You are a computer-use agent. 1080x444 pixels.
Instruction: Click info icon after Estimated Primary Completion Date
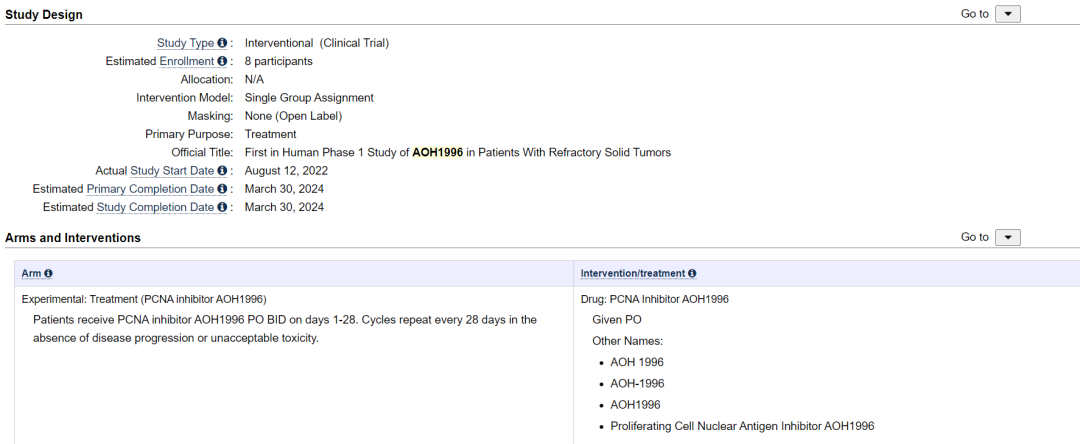222,189
